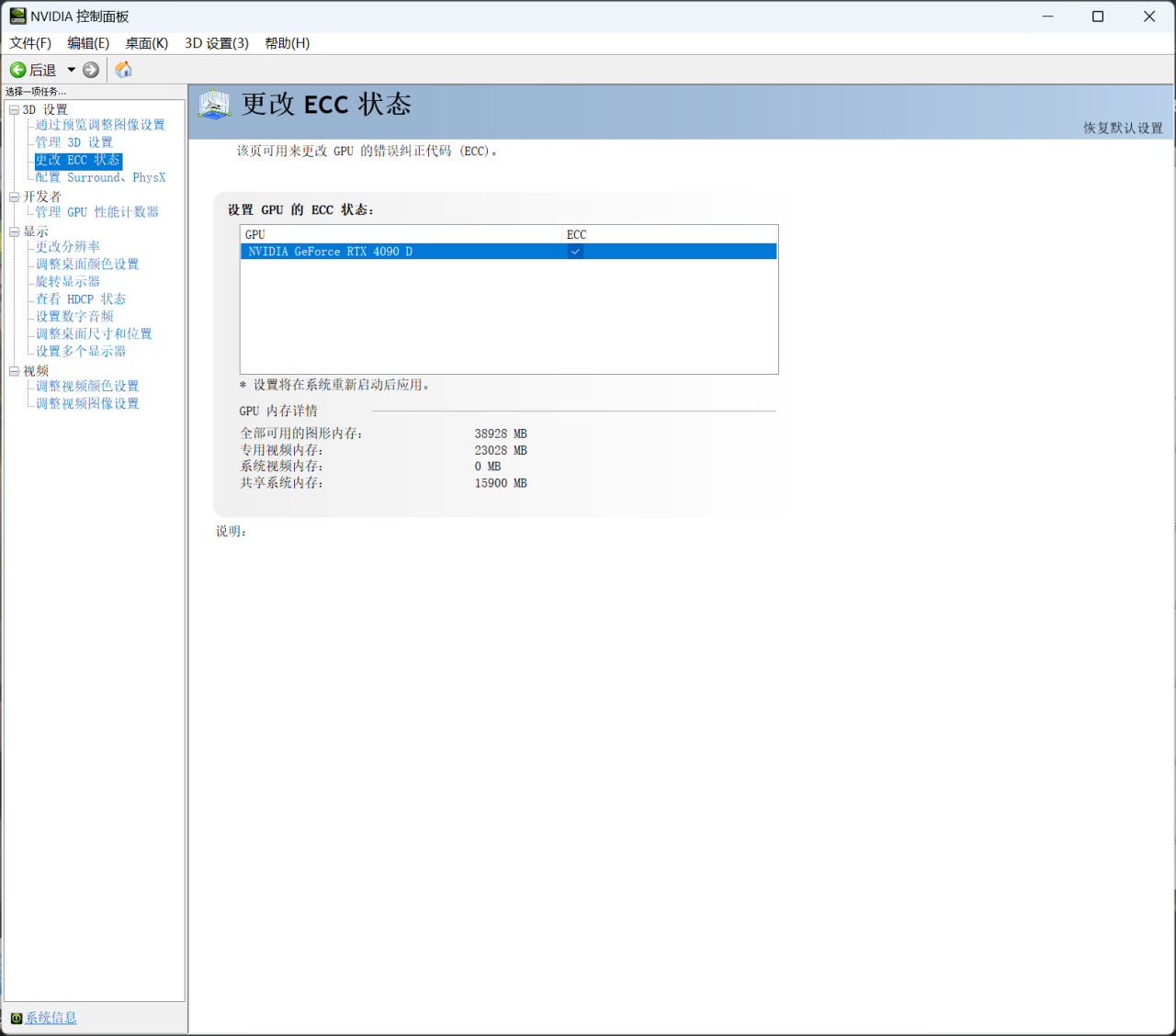The height and width of the screenshot is (1036, 1176).
Task: Open 设置数字音频 page
Action: (74, 317)
